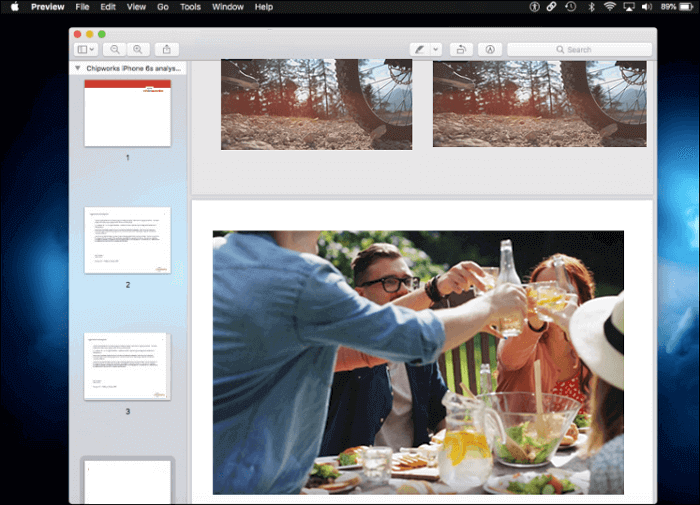Click the Bluetooth status icon
The image size is (700, 505).
click(x=590, y=7)
